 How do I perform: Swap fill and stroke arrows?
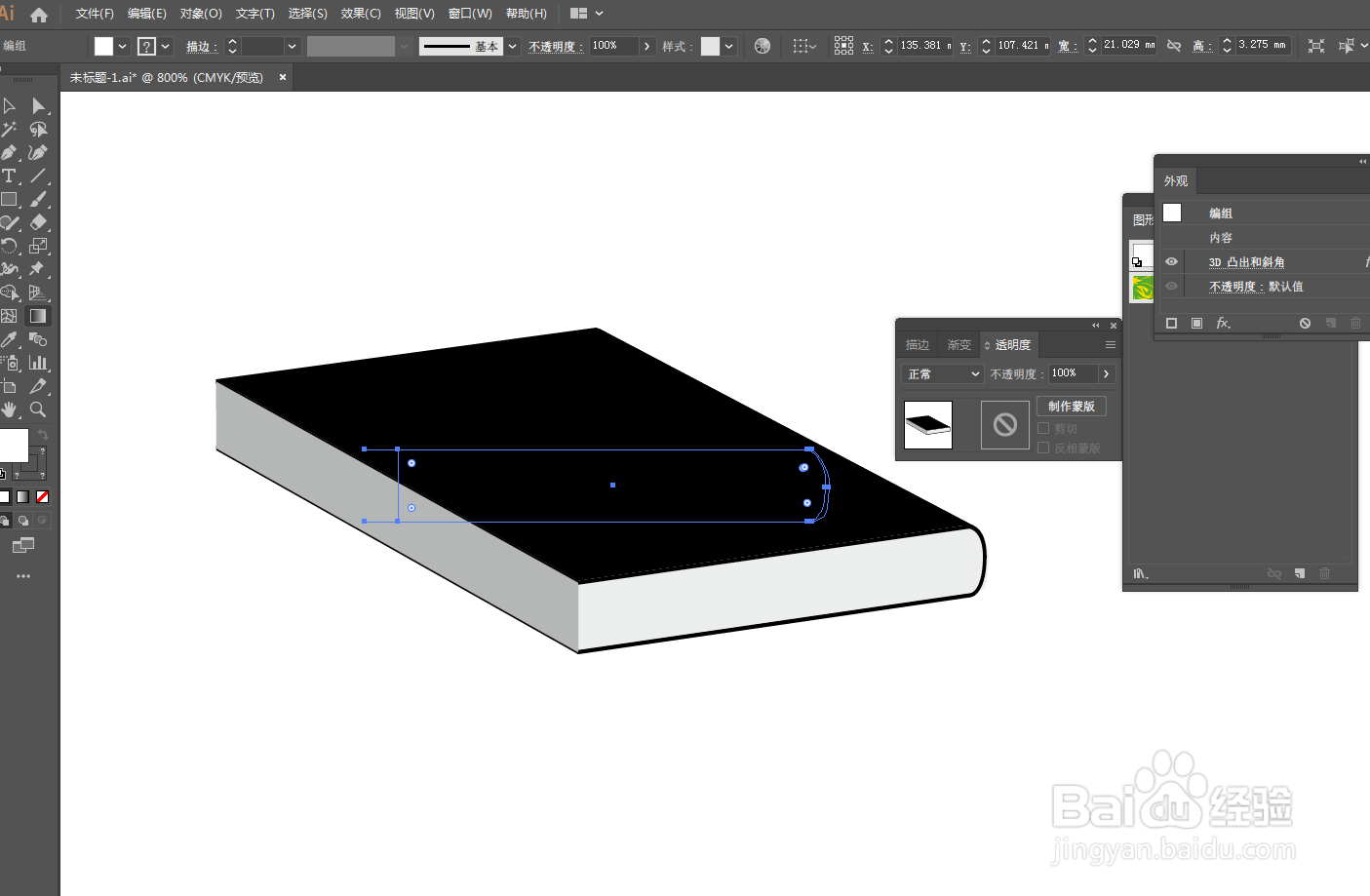click(42, 435)
